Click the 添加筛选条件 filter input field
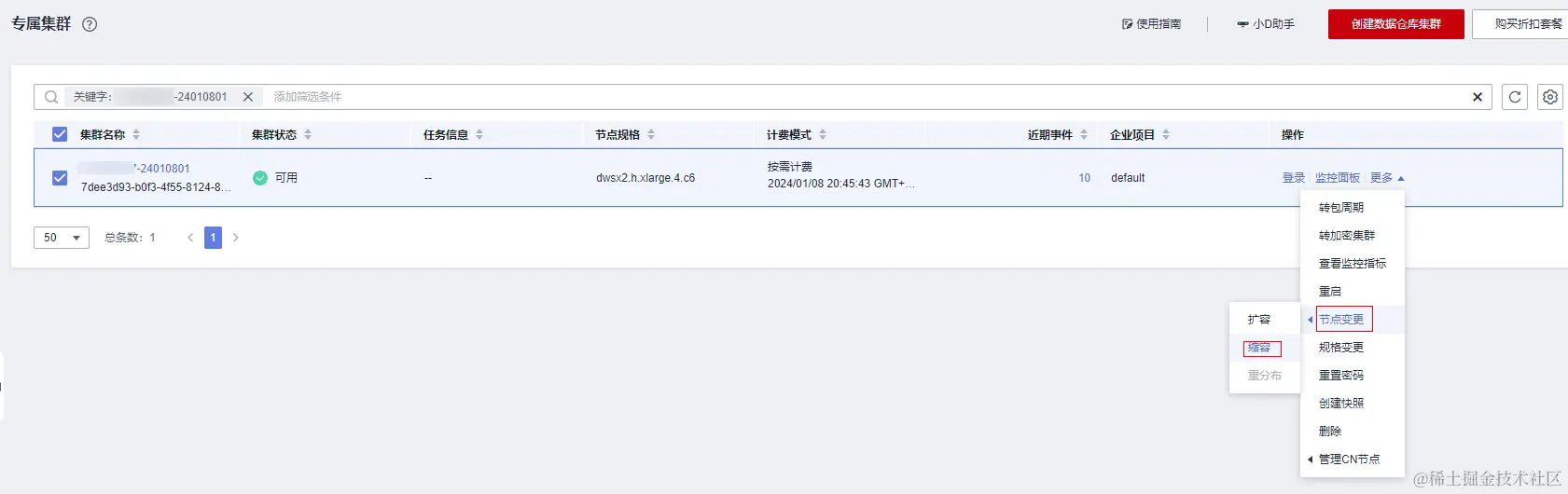 pos(307,97)
